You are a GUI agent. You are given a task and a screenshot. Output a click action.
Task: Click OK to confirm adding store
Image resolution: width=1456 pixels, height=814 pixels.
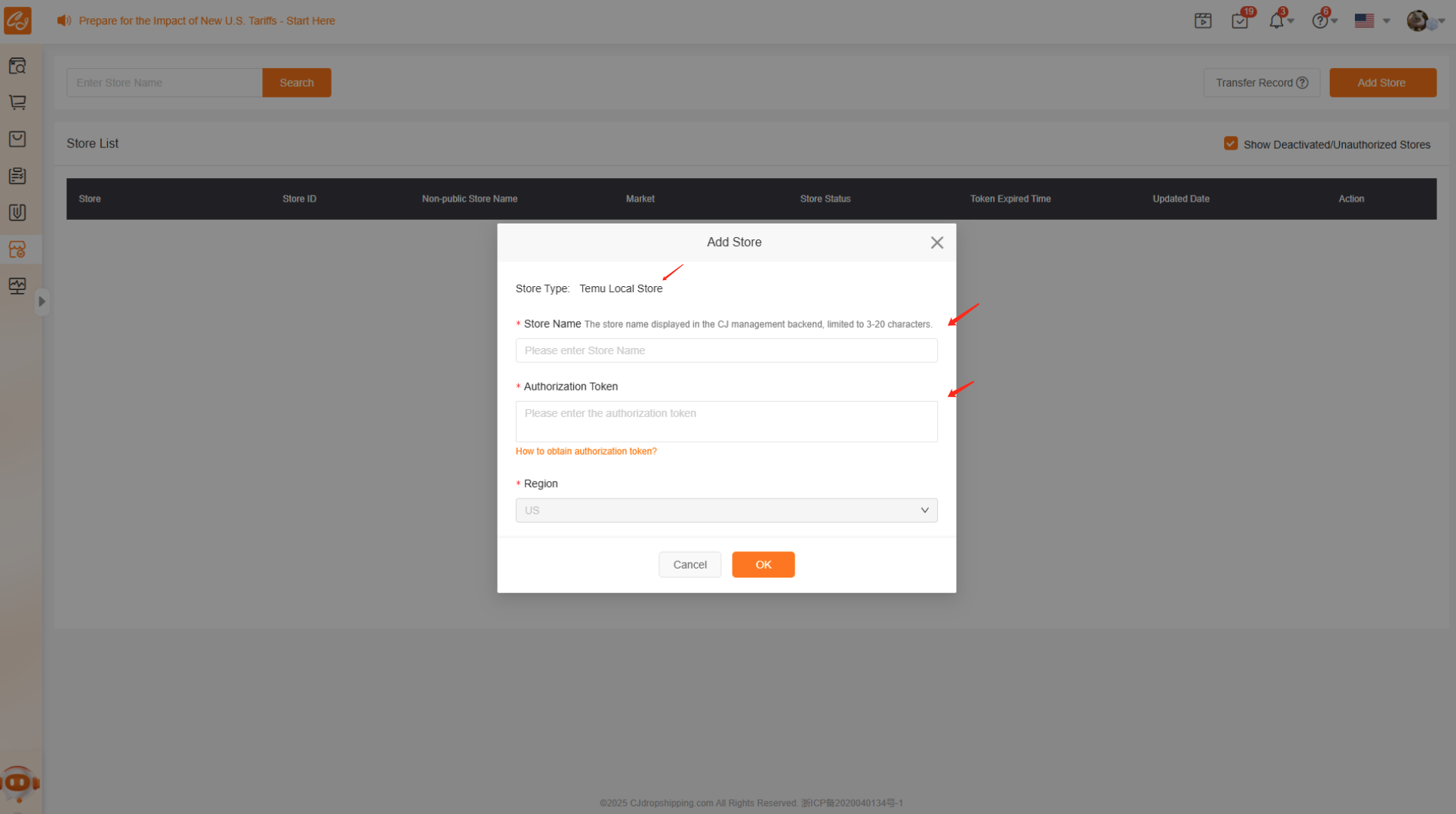763,565
